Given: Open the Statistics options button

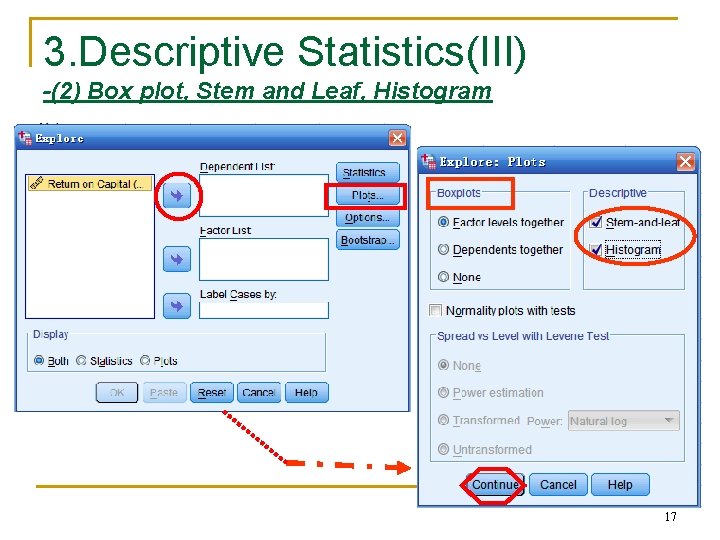Looking at the screenshot, I should [367, 172].
